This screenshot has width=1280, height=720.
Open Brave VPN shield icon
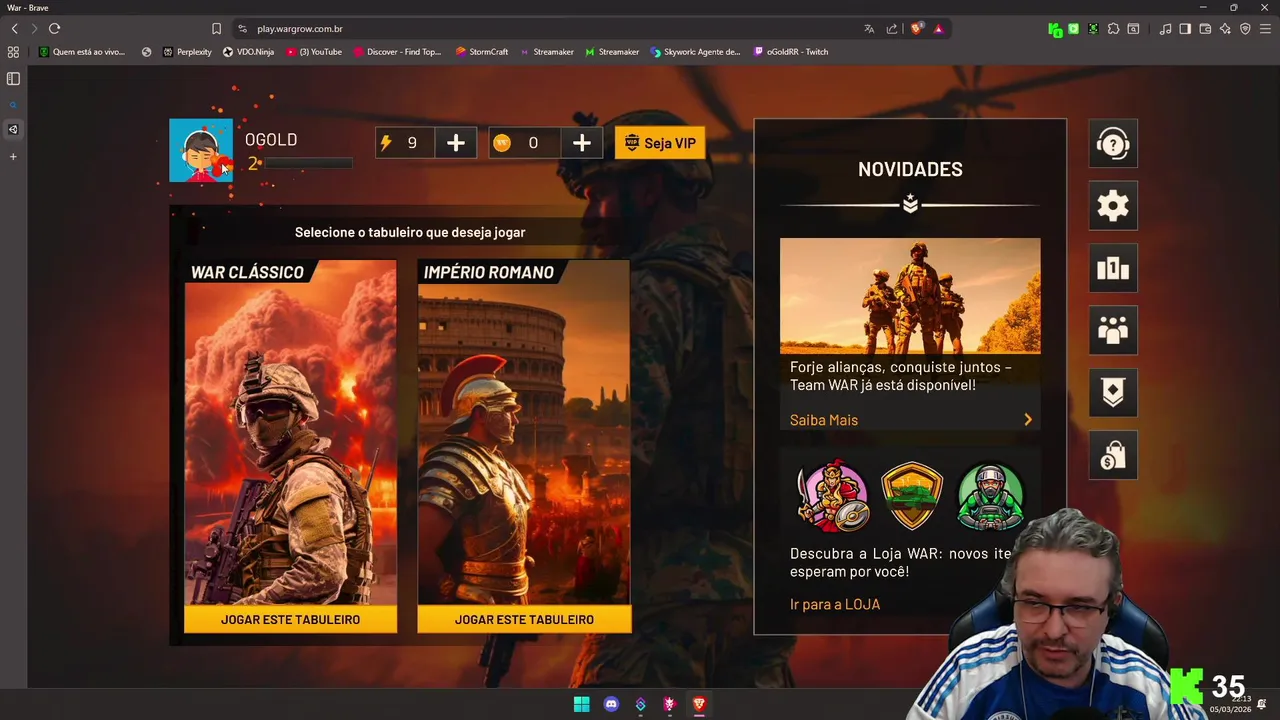[x=1245, y=29]
